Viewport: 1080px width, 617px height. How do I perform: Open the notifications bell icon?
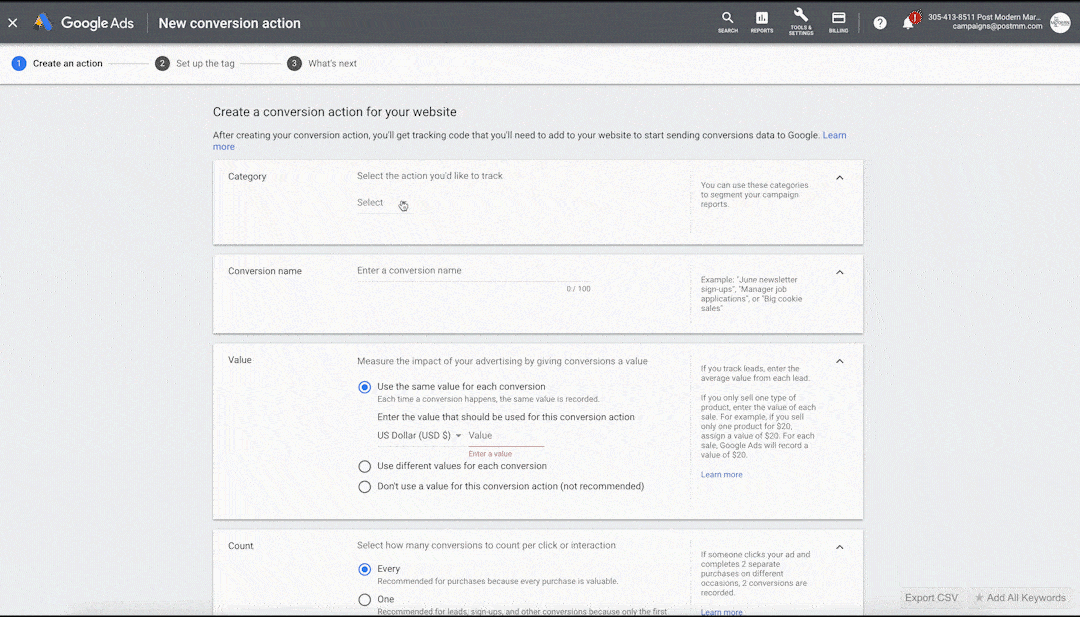click(909, 23)
